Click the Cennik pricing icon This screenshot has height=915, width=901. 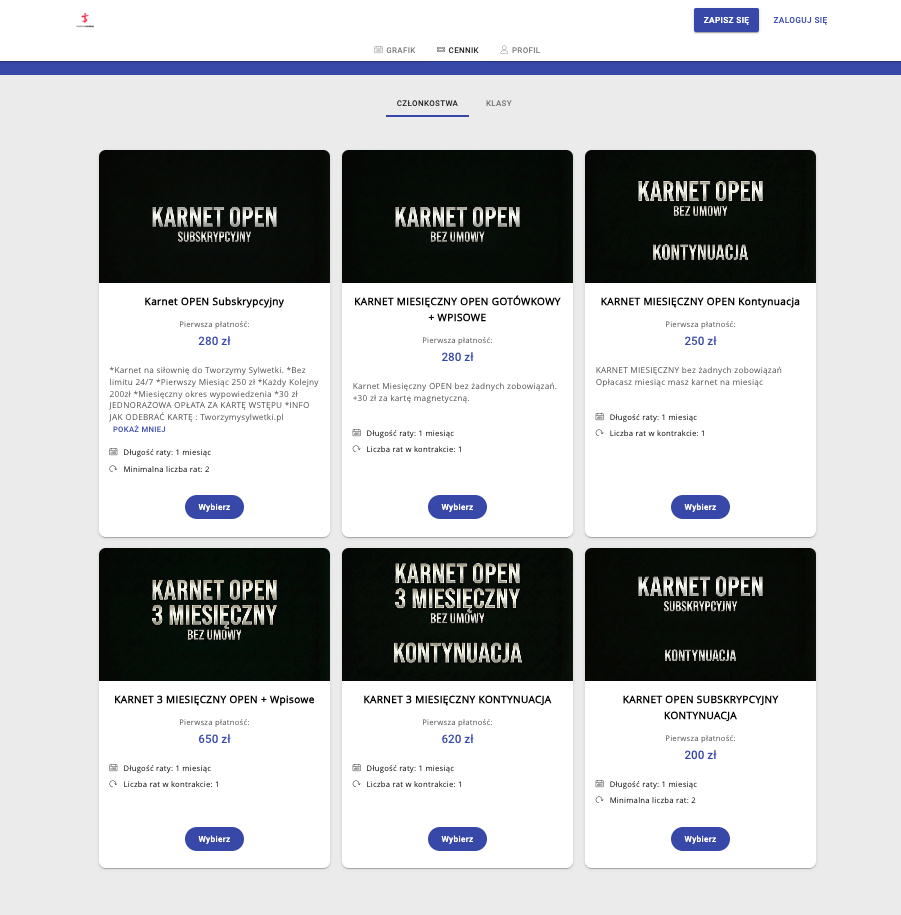(441, 50)
